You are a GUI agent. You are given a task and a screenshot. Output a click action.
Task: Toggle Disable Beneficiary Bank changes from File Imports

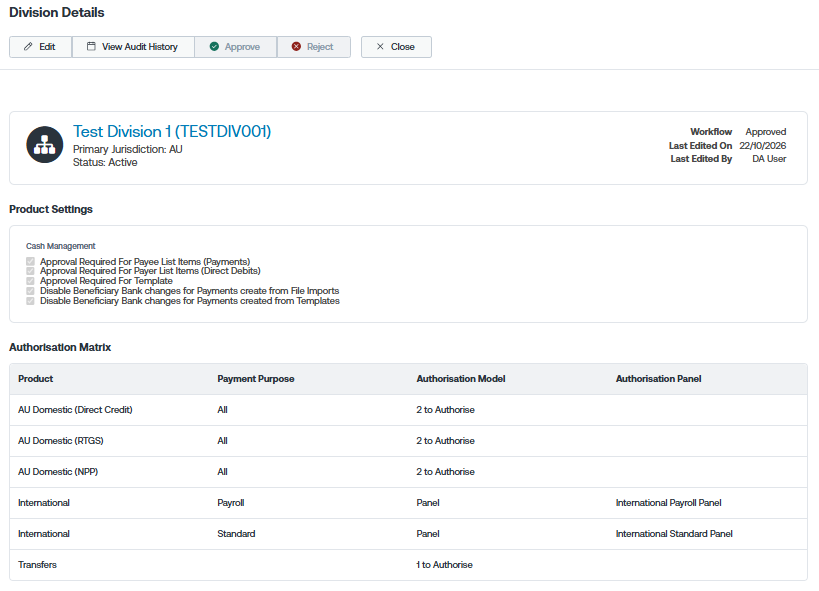pos(30,291)
